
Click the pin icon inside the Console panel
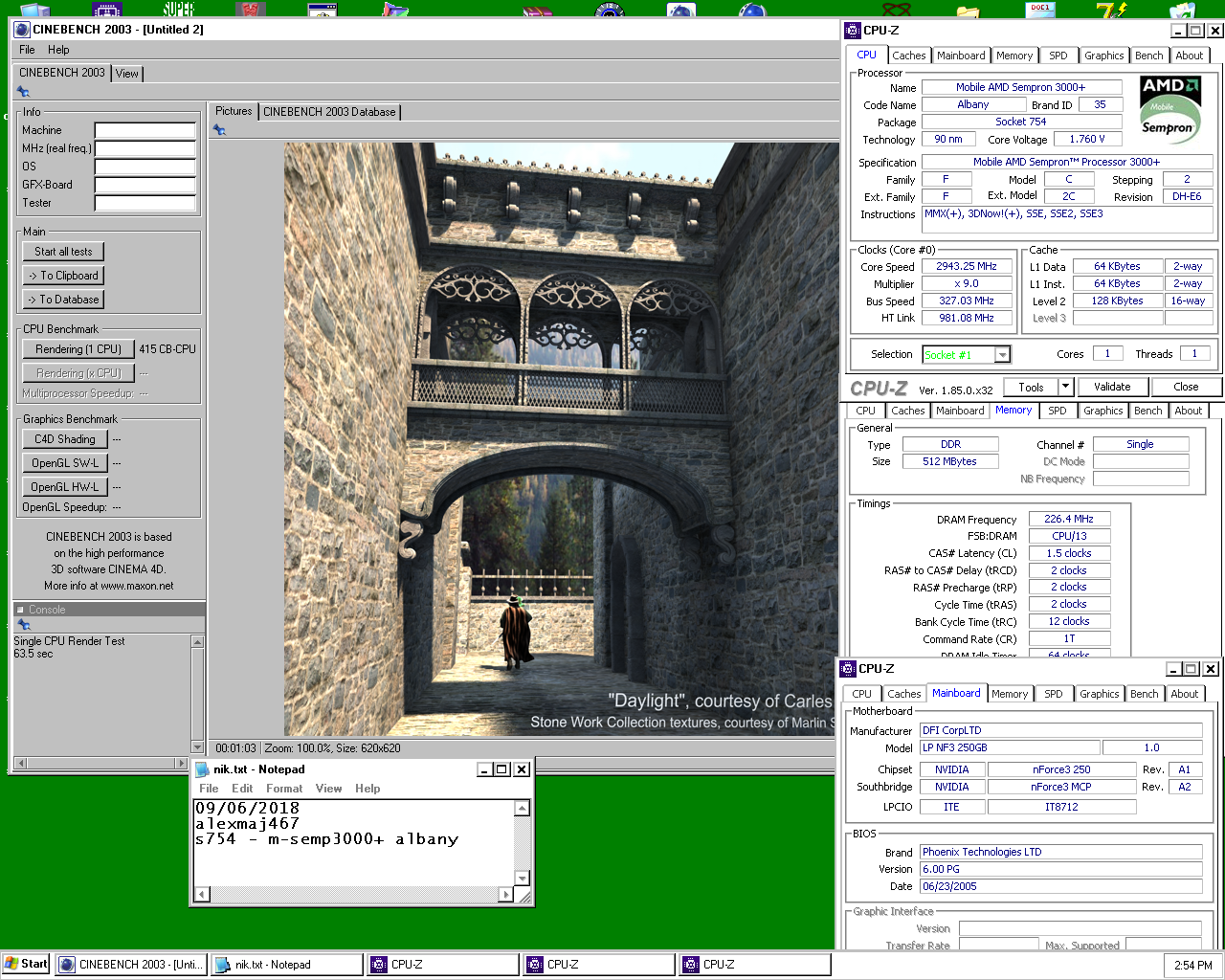point(24,624)
